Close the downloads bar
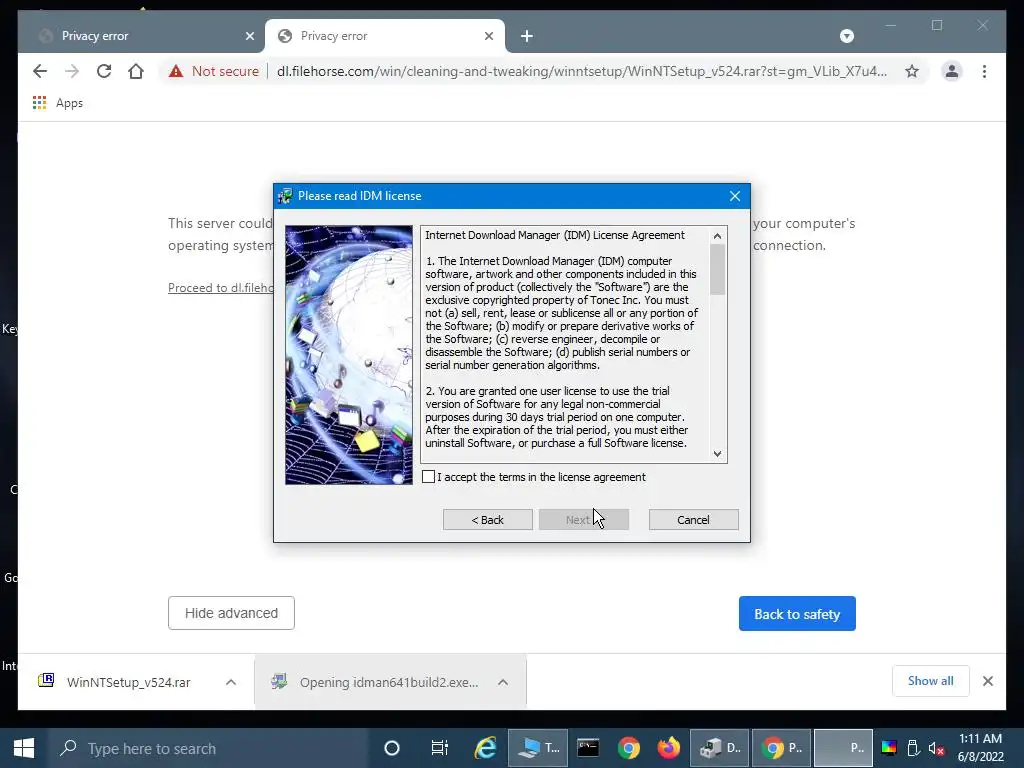1024x768 pixels. tap(988, 681)
